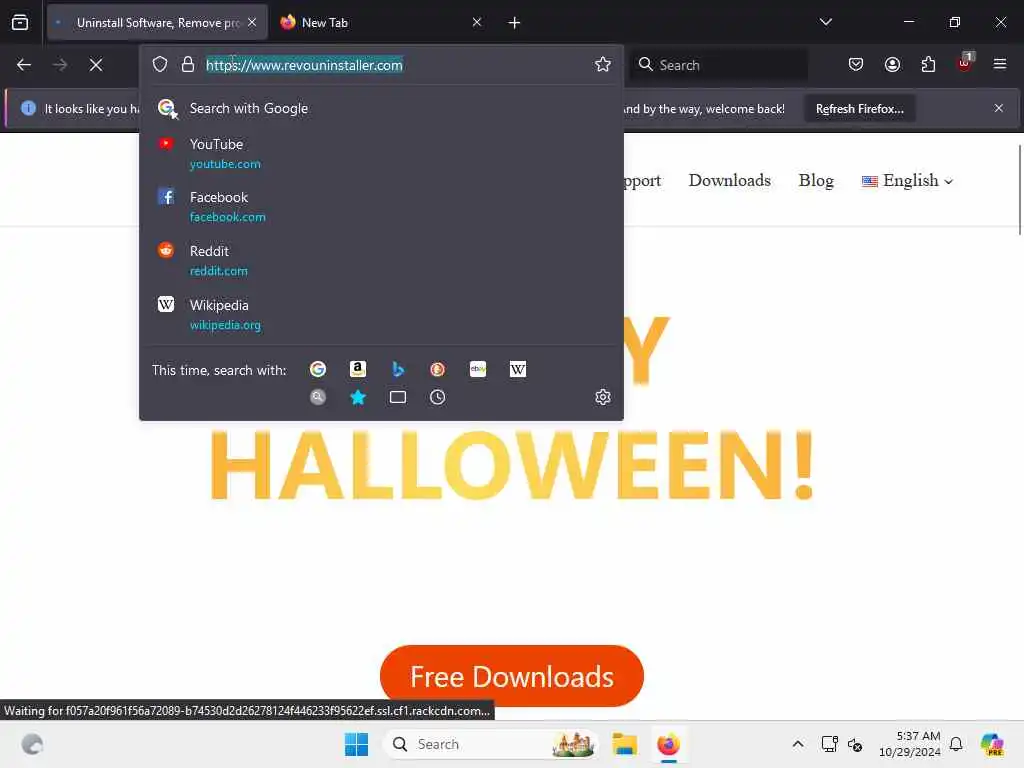Viewport: 1024px width, 768px height.
Task: Close the Uninstall Software tab
Action: pyautogui.click(x=252, y=23)
